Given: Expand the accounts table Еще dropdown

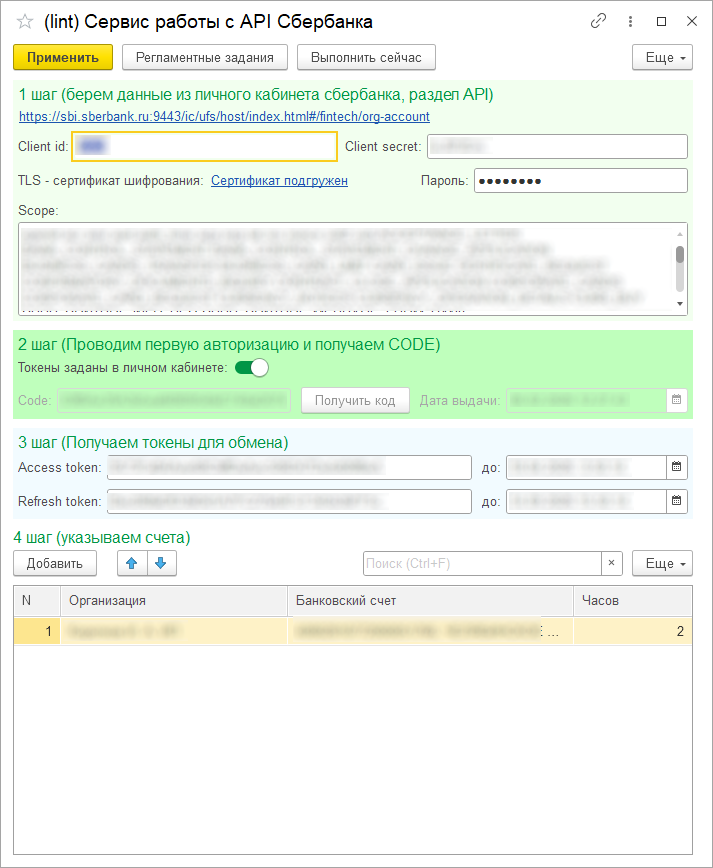Looking at the screenshot, I should coord(662,563).
